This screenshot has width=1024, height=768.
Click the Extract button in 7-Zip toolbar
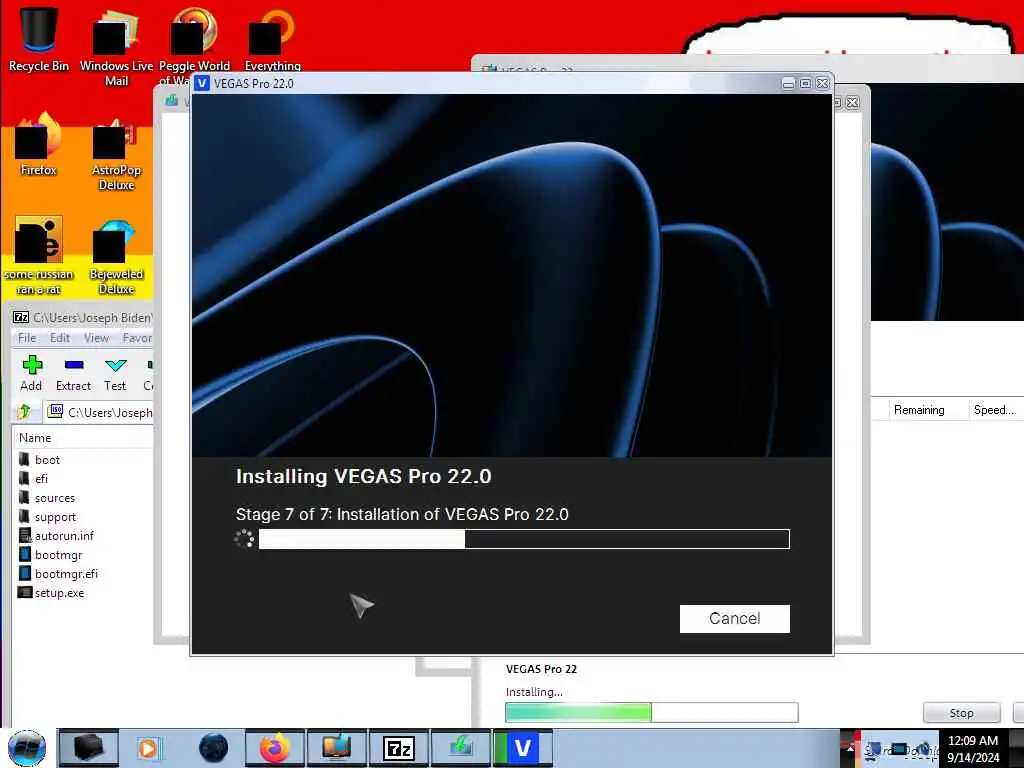pyautogui.click(x=73, y=374)
